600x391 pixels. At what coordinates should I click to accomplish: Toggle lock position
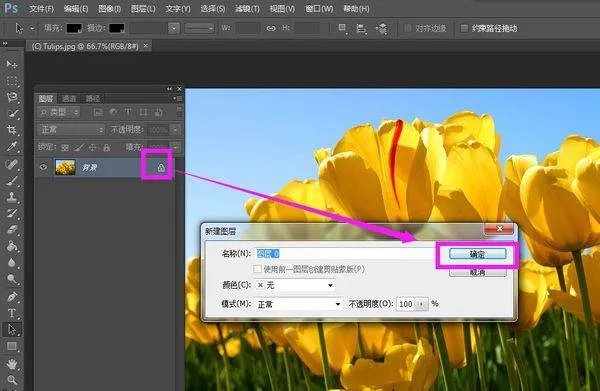tap(93, 147)
